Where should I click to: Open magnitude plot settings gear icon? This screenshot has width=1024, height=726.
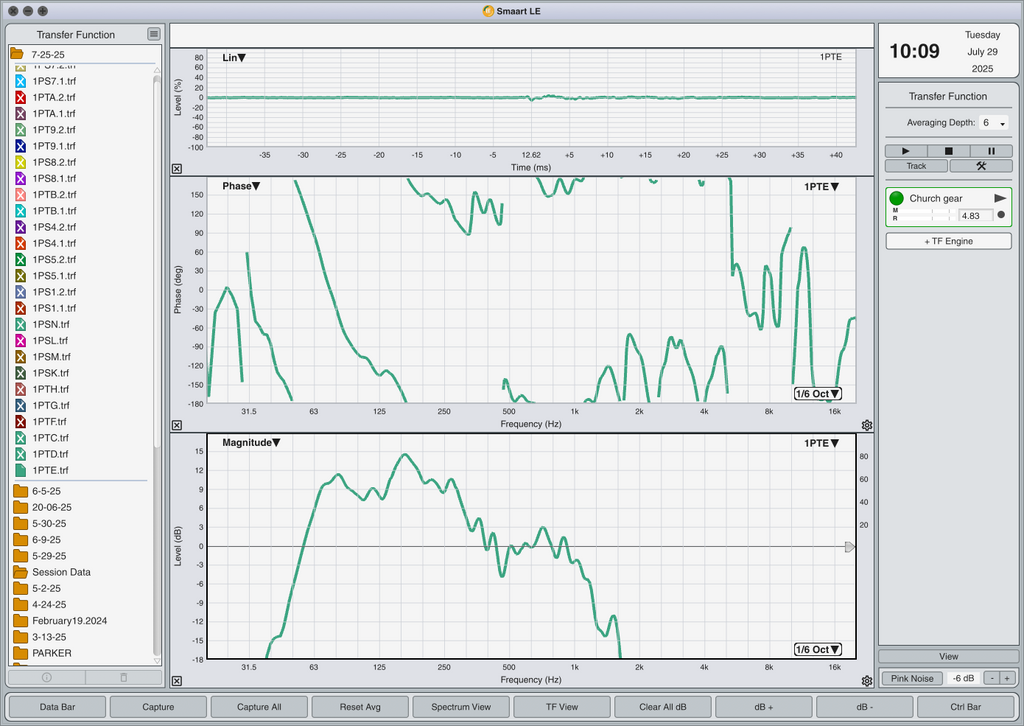tap(867, 681)
